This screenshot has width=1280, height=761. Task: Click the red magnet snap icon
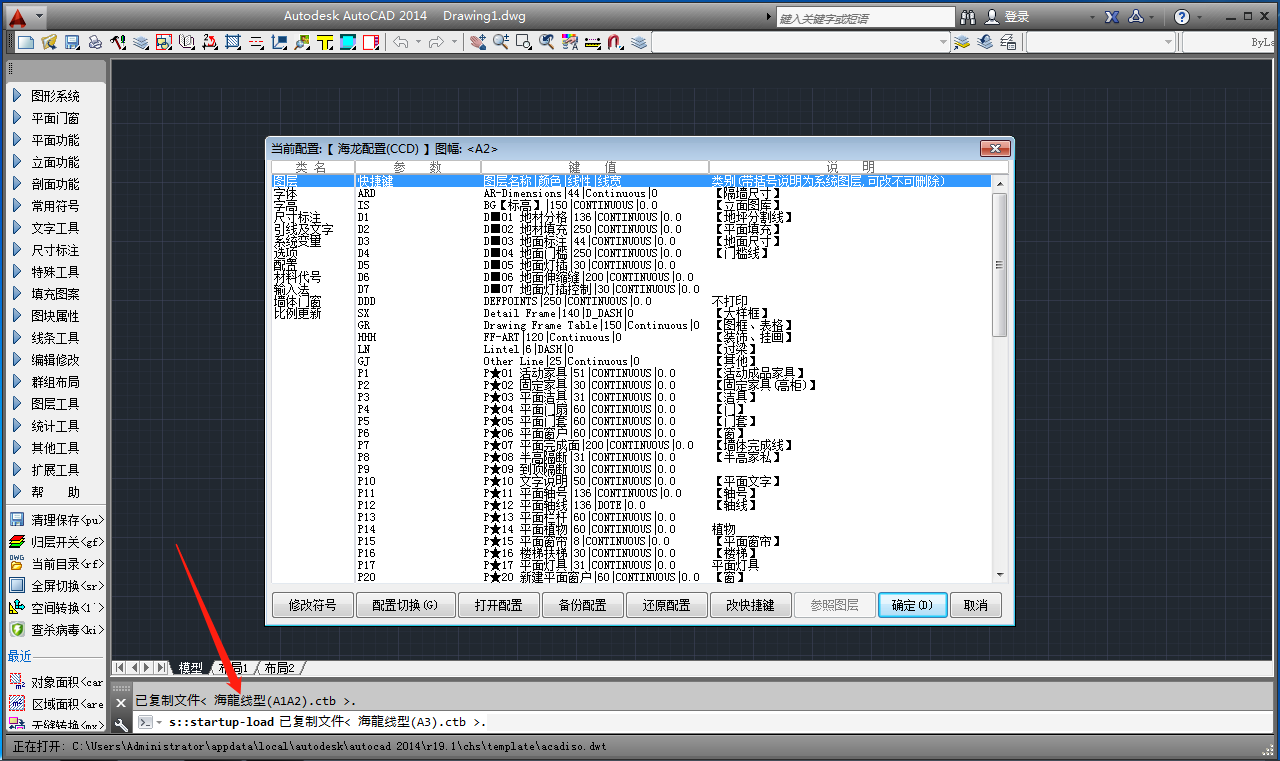click(616, 42)
